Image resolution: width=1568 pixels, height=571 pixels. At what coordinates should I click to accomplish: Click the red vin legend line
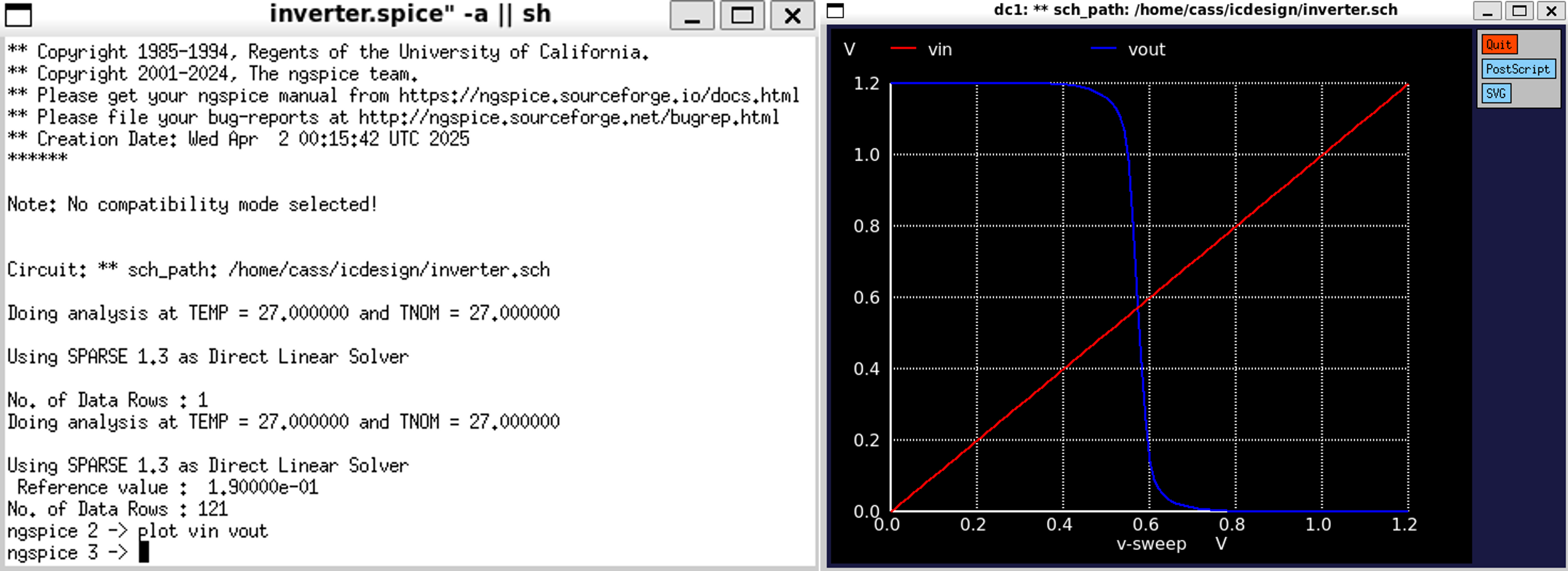click(x=903, y=49)
